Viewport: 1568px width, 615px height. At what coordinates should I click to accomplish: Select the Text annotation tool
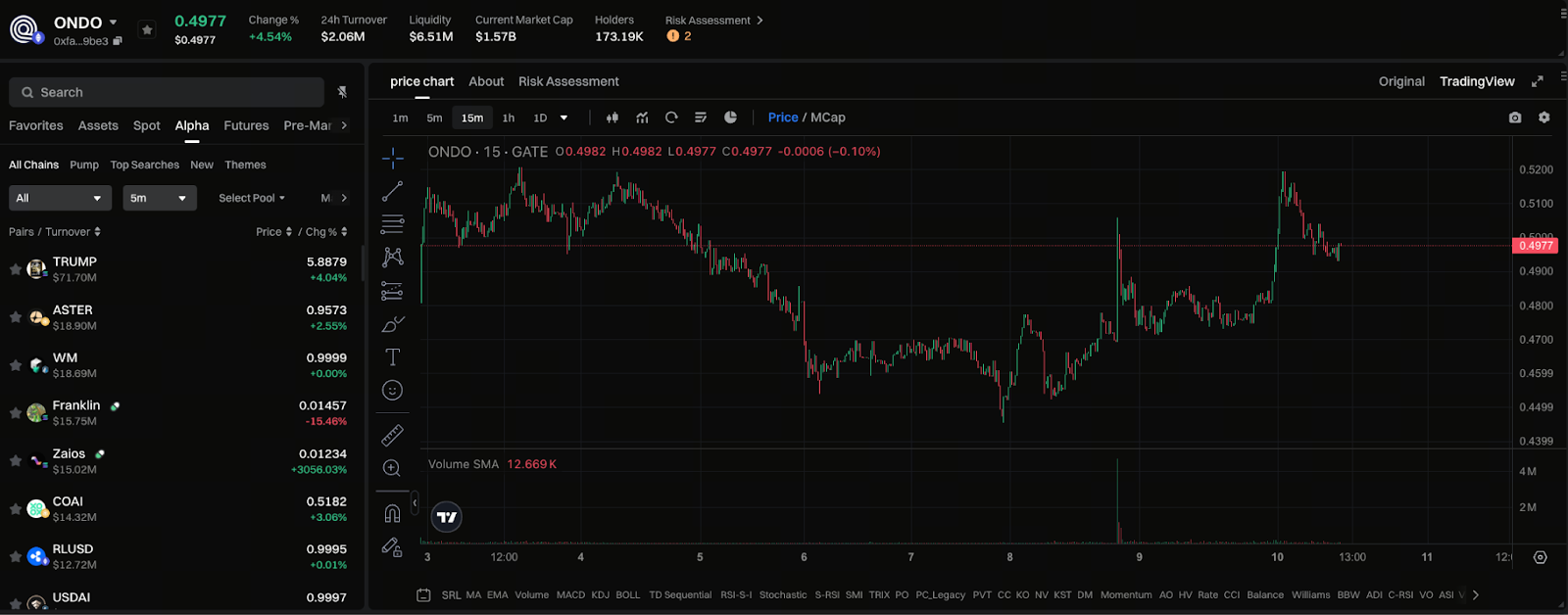click(392, 356)
